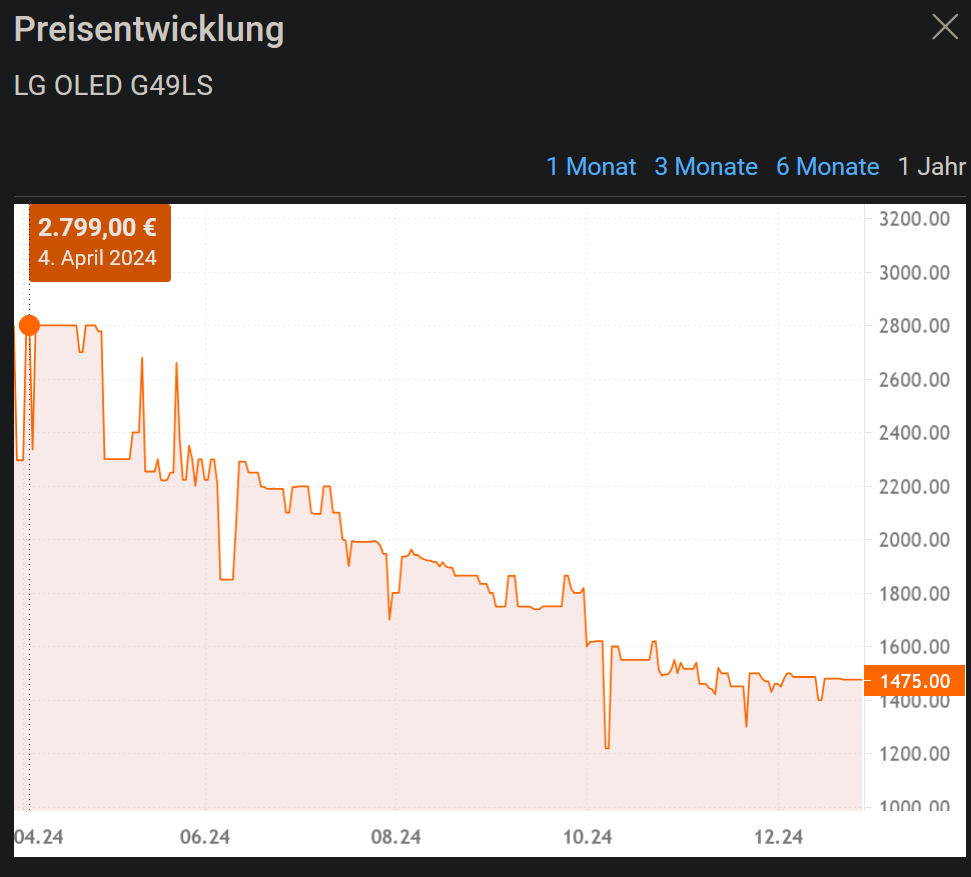Select the 3 Monate time range
This screenshot has height=877, width=971.
[706, 166]
